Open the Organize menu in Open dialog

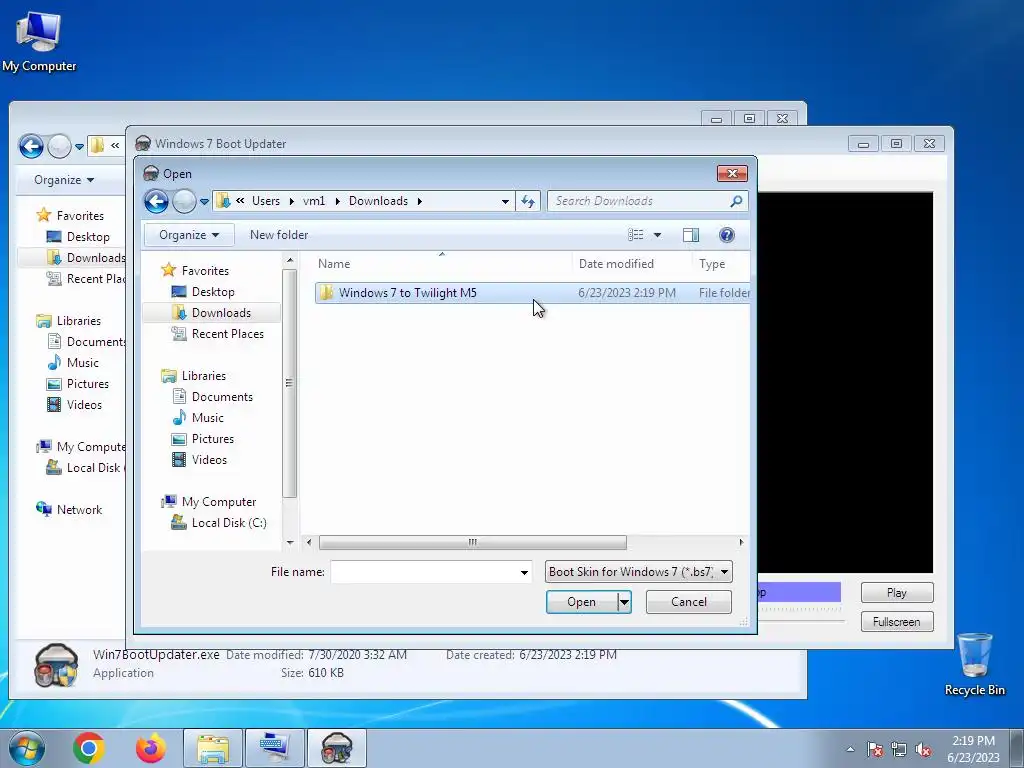pos(189,235)
